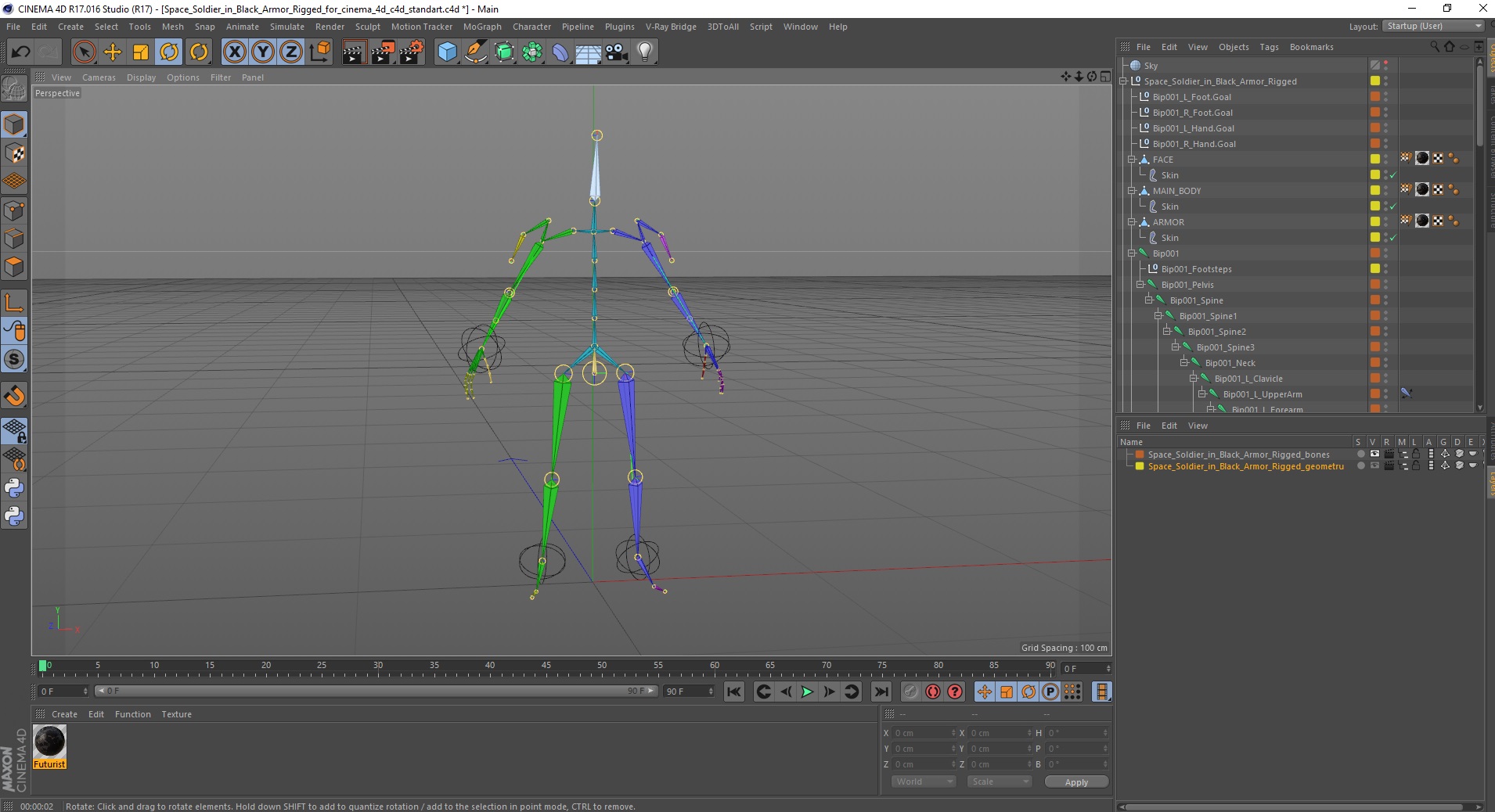Screen dimensions: 1495x812
Task: Toggle Skin enable checkmark under ARMOR
Action: [1393, 238]
